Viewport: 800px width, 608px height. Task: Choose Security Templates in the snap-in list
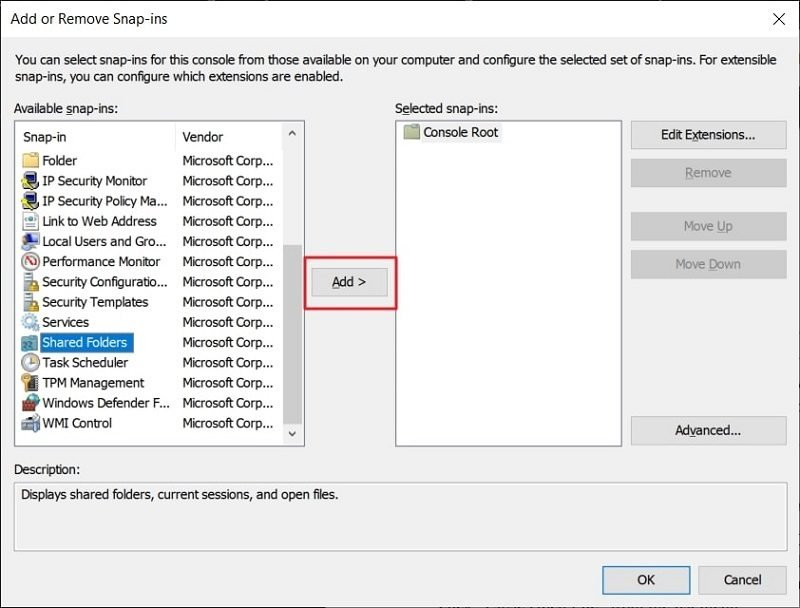(95, 302)
